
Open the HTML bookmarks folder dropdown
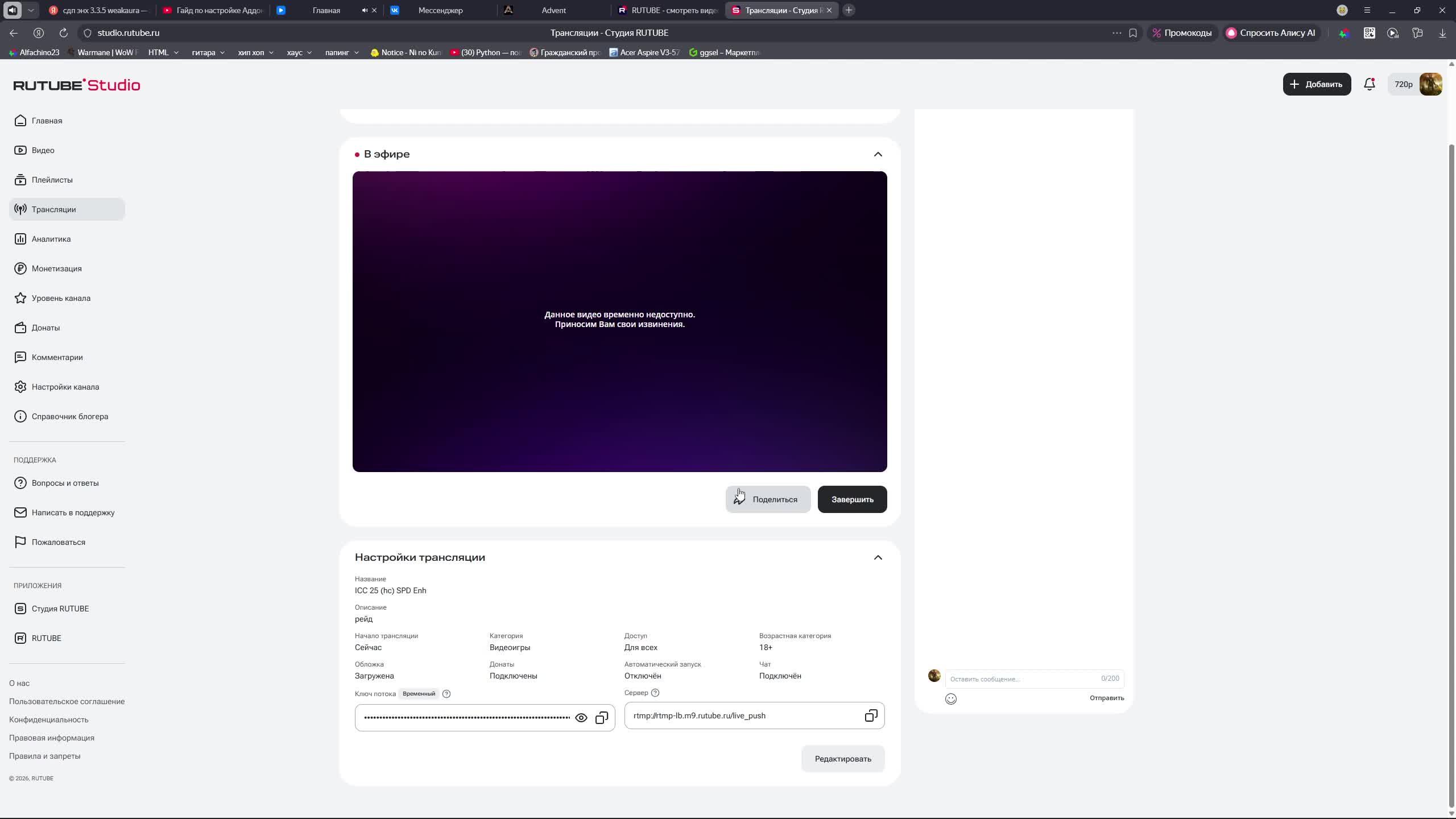click(164, 52)
